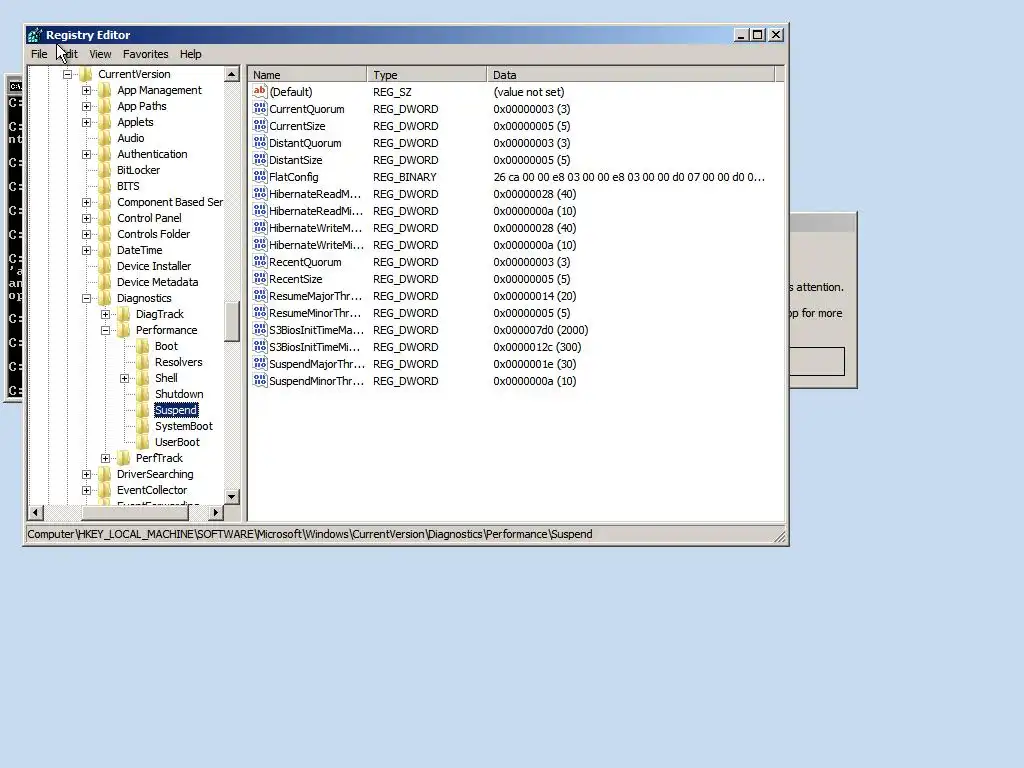The height and width of the screenshot is (768, 1024).
Task: Open the Edit menu
Action: pos(69,54)
